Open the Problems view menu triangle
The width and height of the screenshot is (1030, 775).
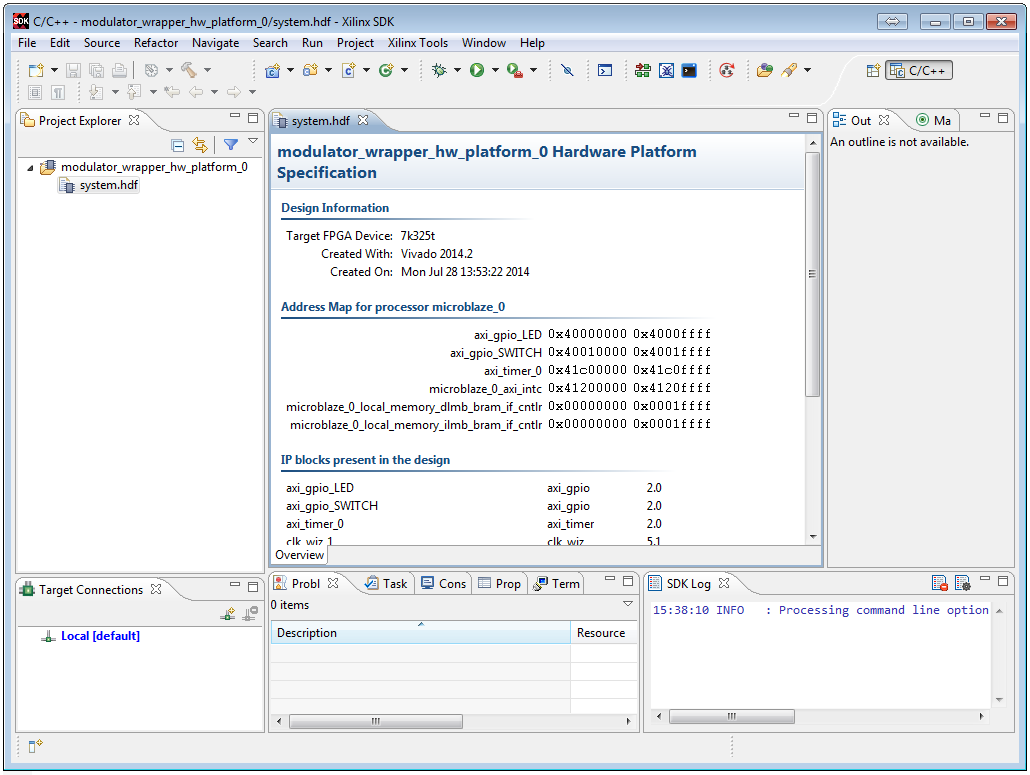[628, 604]
